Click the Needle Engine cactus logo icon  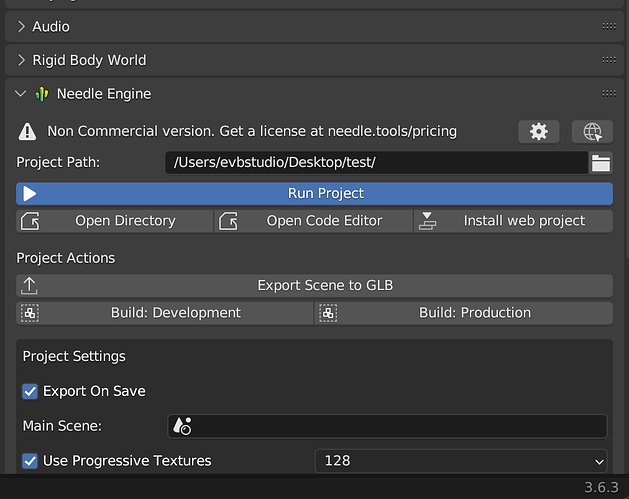point(41,94)
